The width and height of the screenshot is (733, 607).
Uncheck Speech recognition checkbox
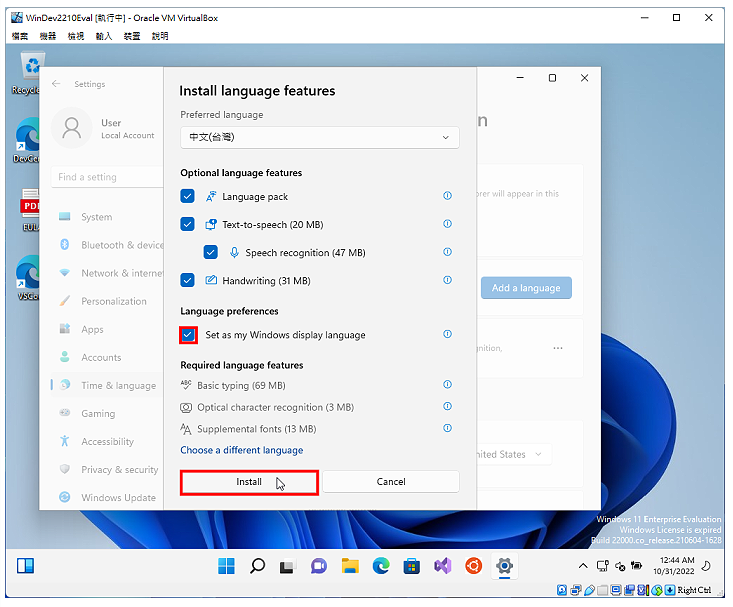(x=211, y=252)
